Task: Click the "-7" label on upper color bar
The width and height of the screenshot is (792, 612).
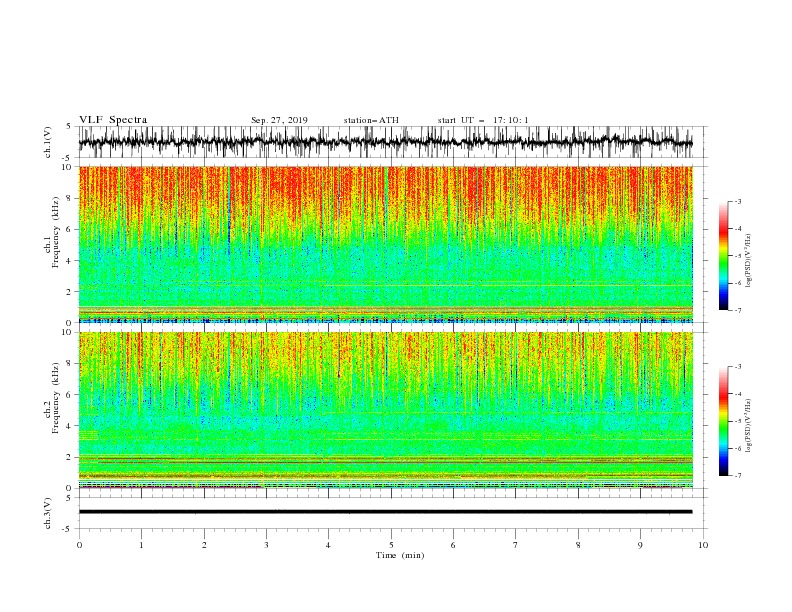Action: [738, 310]
